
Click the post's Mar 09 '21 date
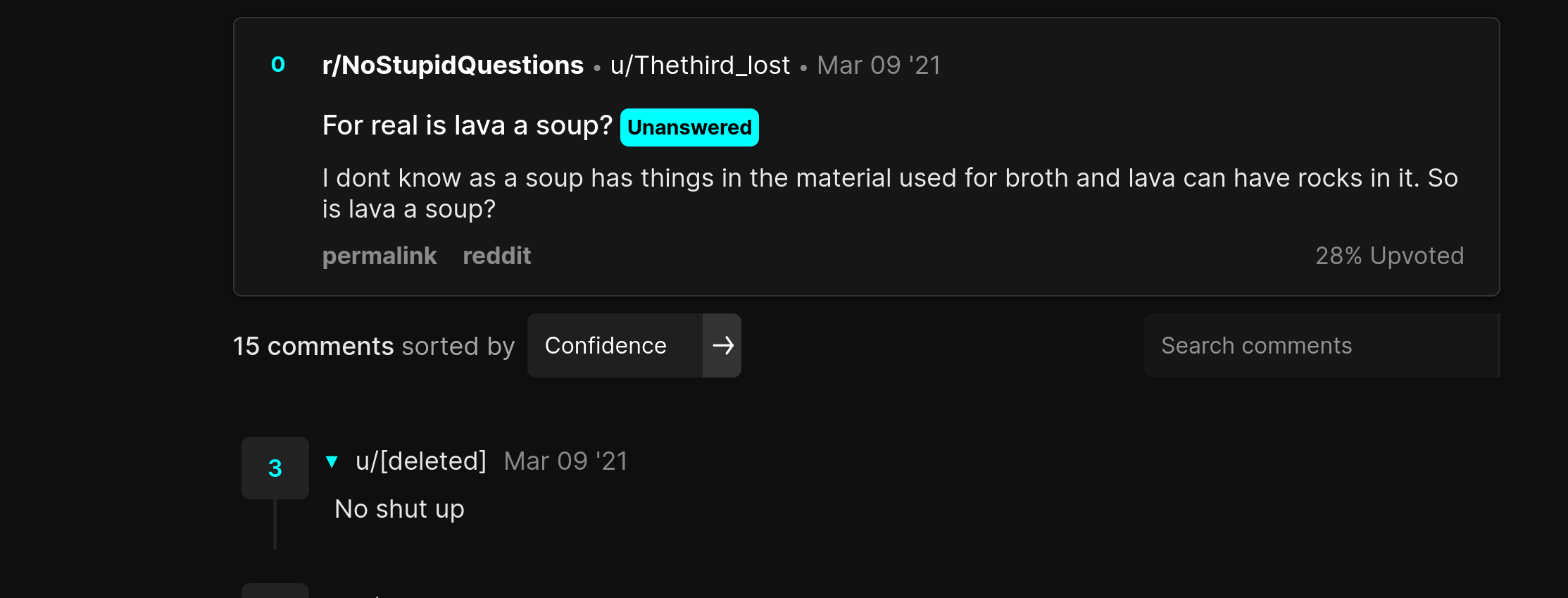[879, 66]
